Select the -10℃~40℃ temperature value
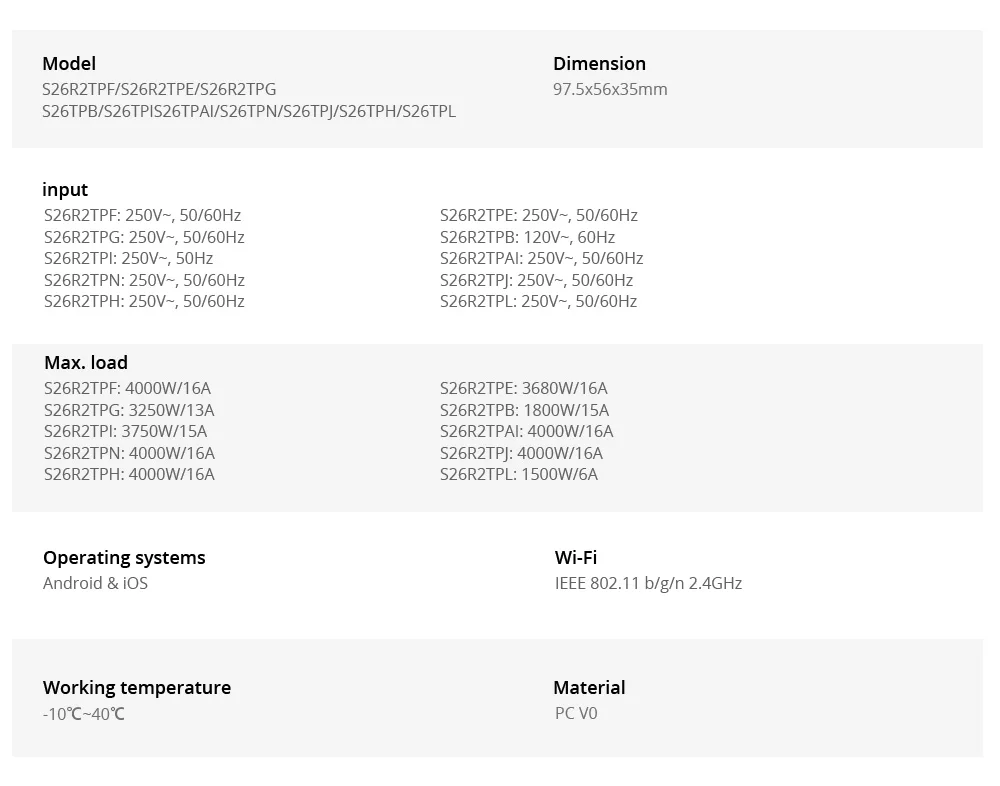 tap(84, 714)
